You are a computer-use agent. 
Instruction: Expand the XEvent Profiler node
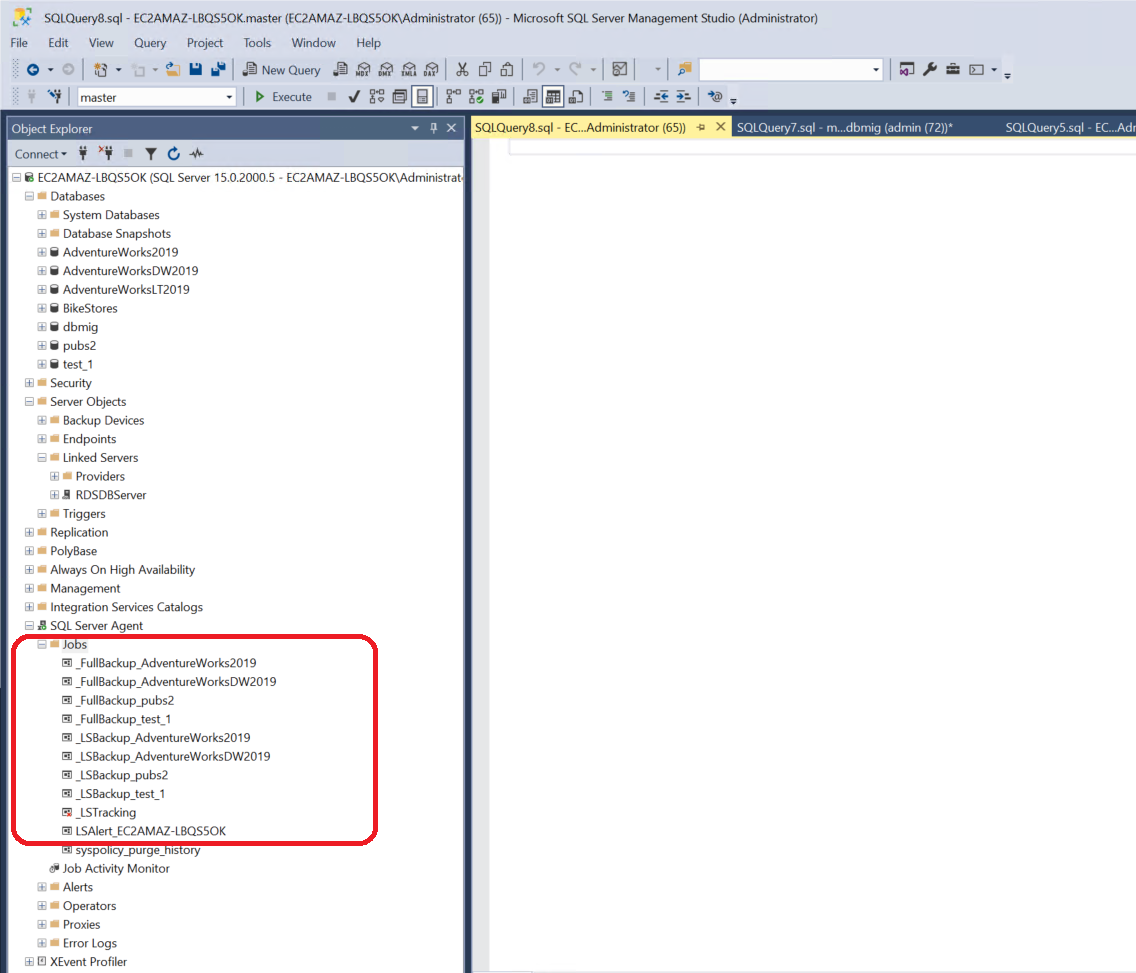pyautogui.click(x=29, y=962)
